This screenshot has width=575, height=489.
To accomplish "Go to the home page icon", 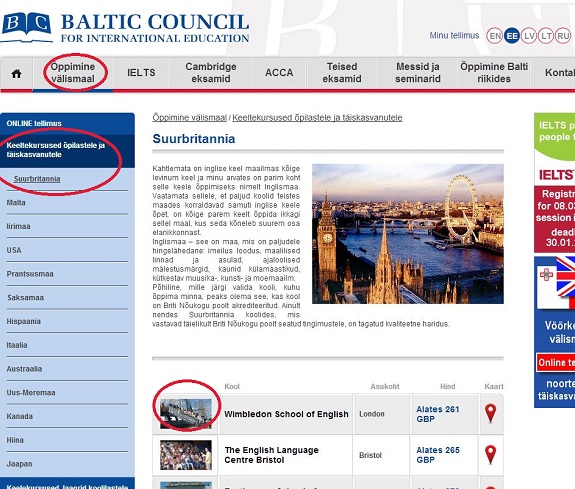I will [16, 74].
